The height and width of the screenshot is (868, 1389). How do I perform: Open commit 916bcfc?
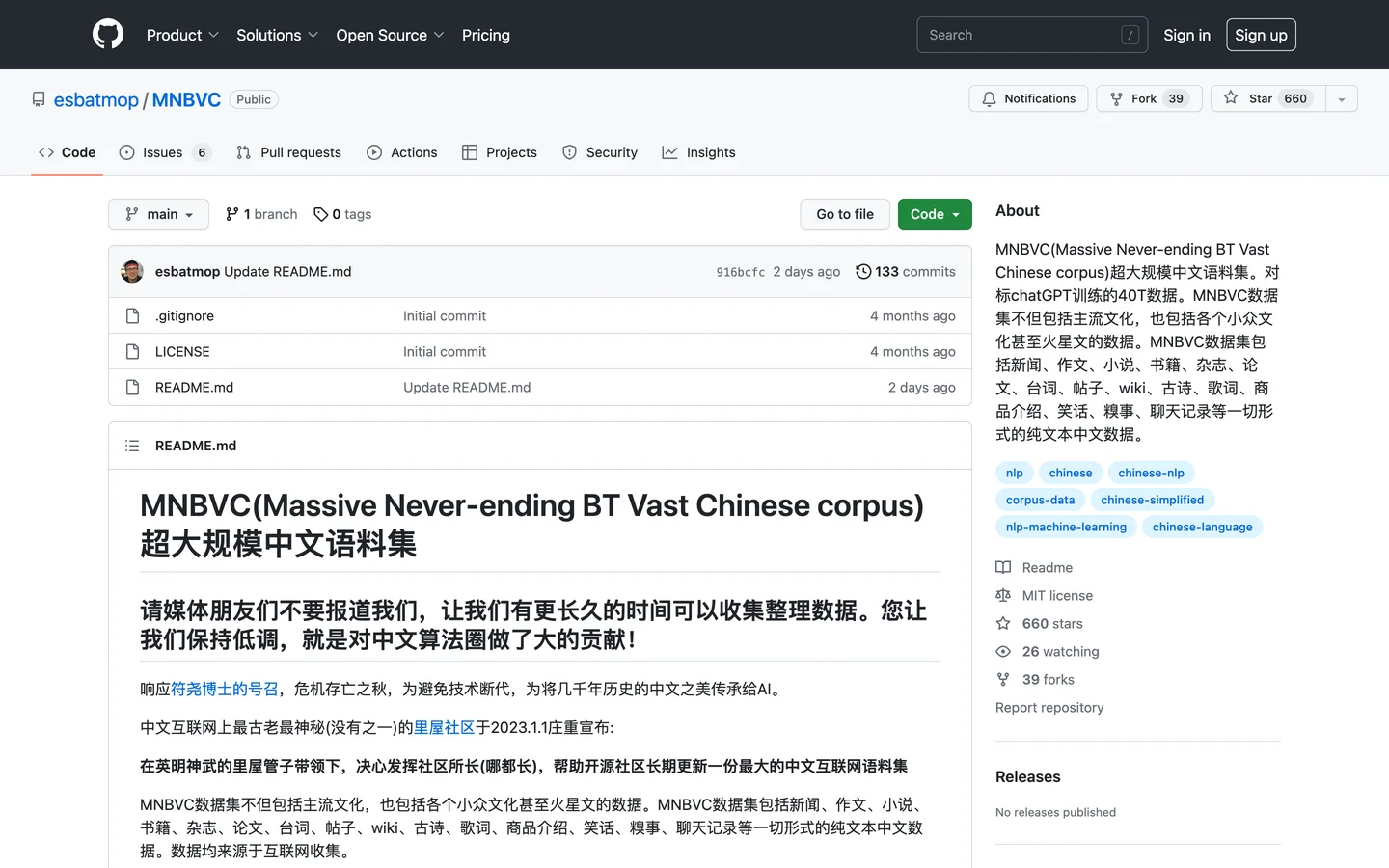[741, 272]
